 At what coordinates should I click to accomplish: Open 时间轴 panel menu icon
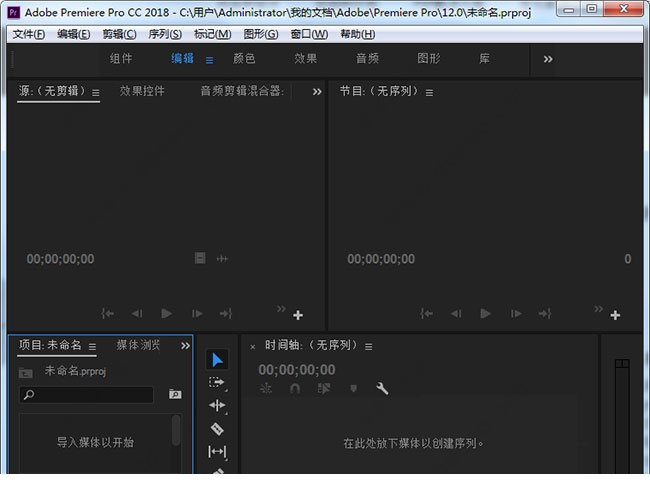point(369,347)
